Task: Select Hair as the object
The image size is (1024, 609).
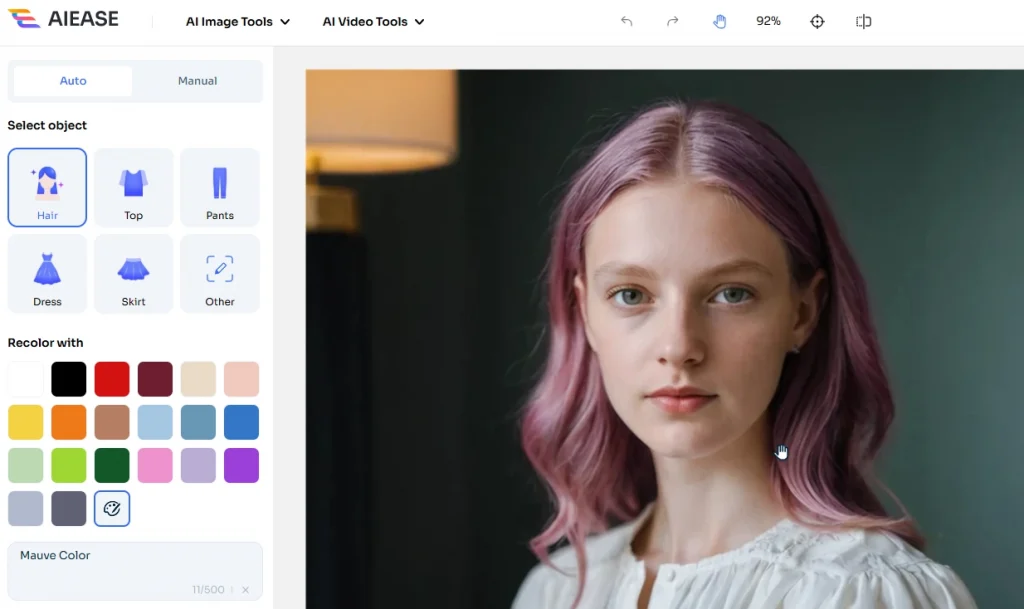Action: (x=47, y=188)
